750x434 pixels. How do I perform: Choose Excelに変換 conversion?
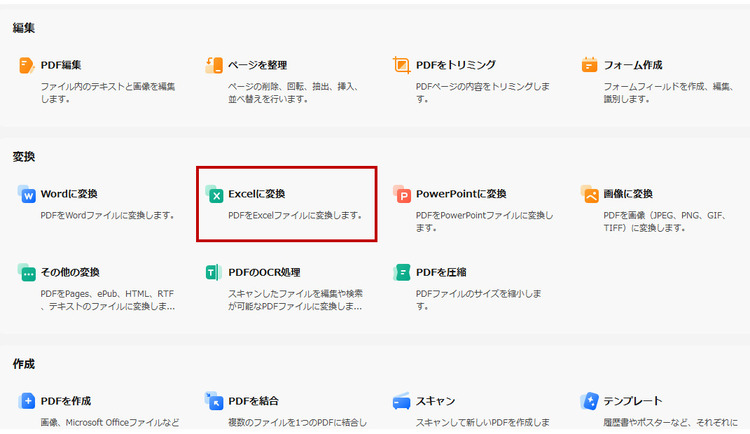tap(256, 194)
